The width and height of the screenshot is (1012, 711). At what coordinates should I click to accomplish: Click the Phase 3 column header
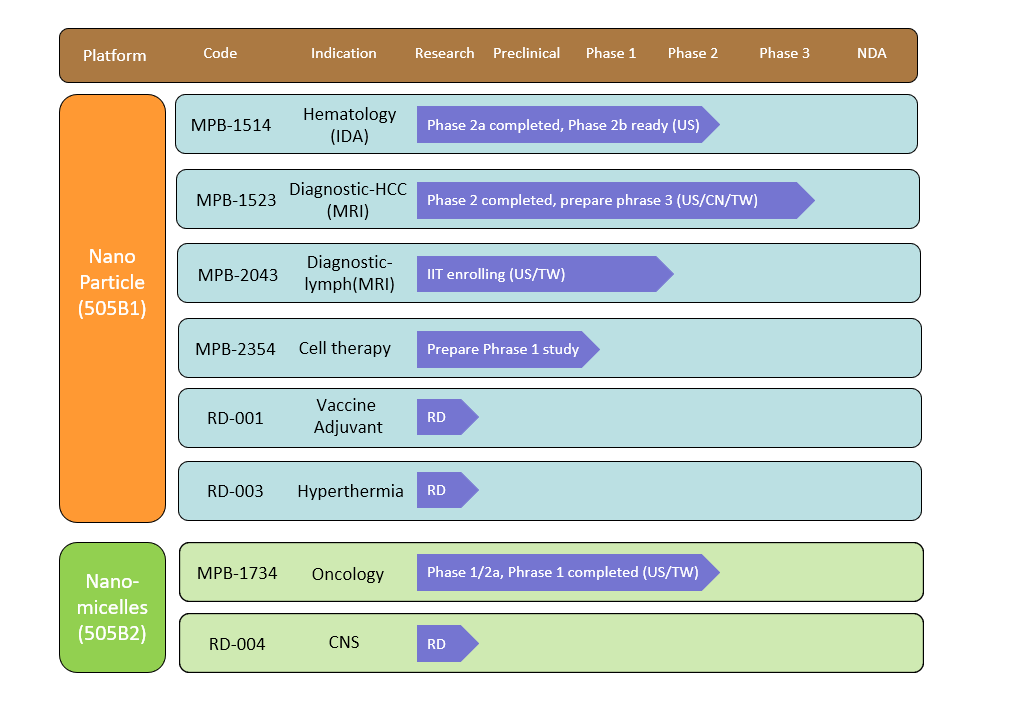(x=784, y=54)
